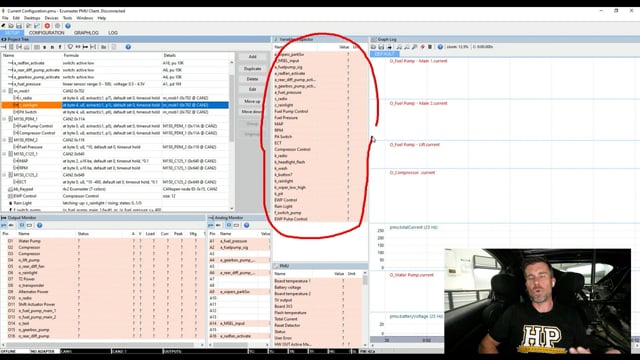The height and width of the screenshot is (360, 640).
Task: Select a_fuel_pressure row in Analog Monitor
Action: tap(239, 241)
